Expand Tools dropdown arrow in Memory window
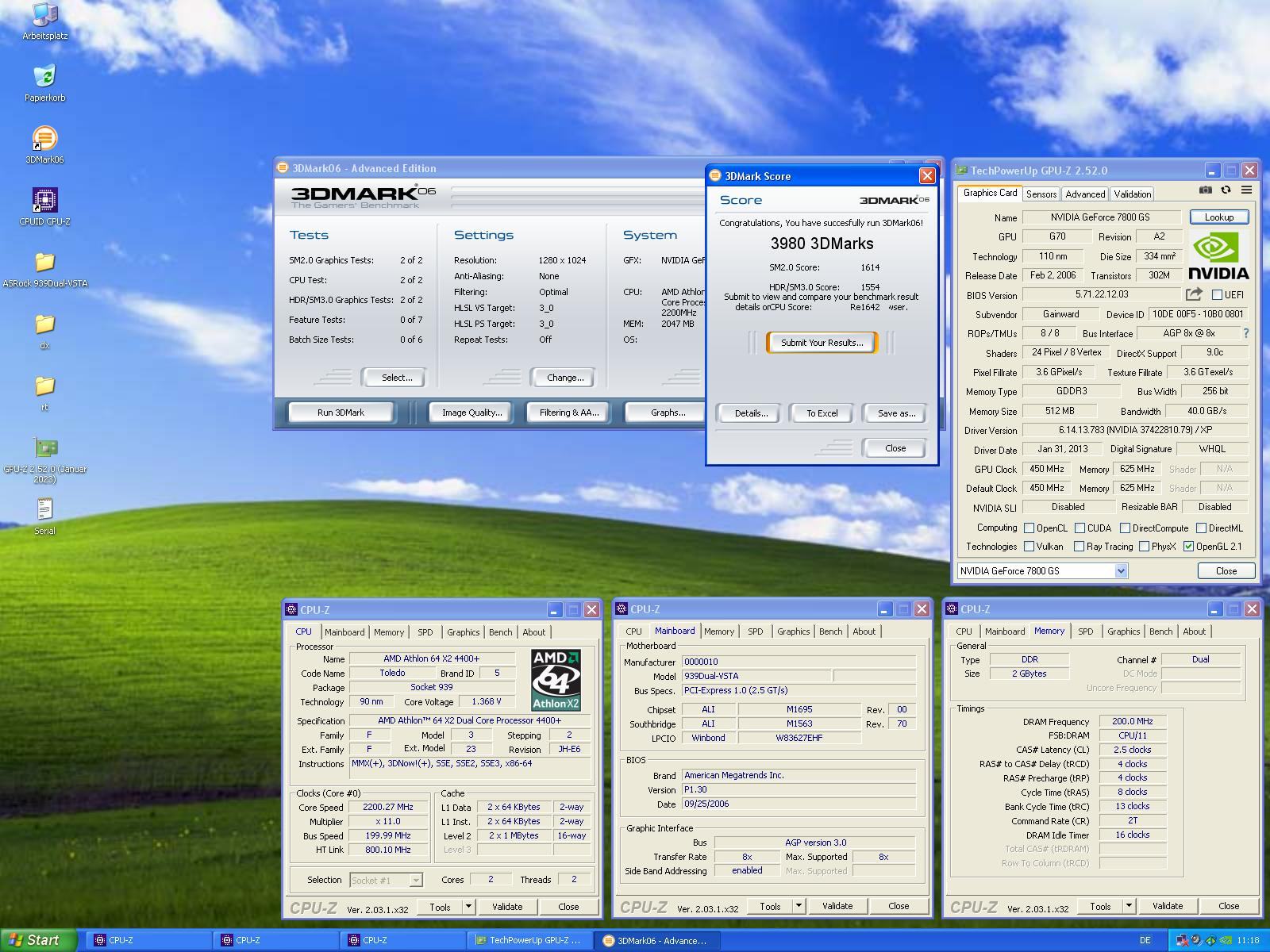 [x=1129, y=906]
